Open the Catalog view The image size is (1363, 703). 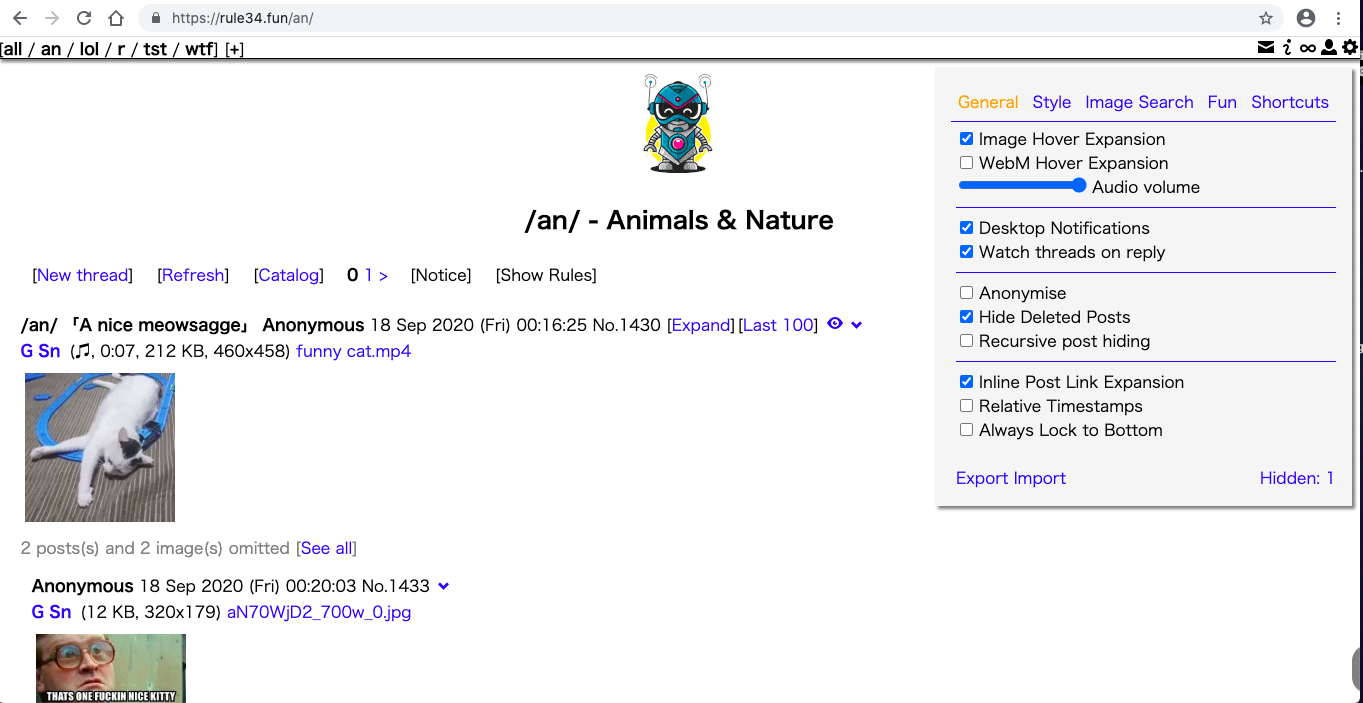pyautogui.click(x=289, y=275)
